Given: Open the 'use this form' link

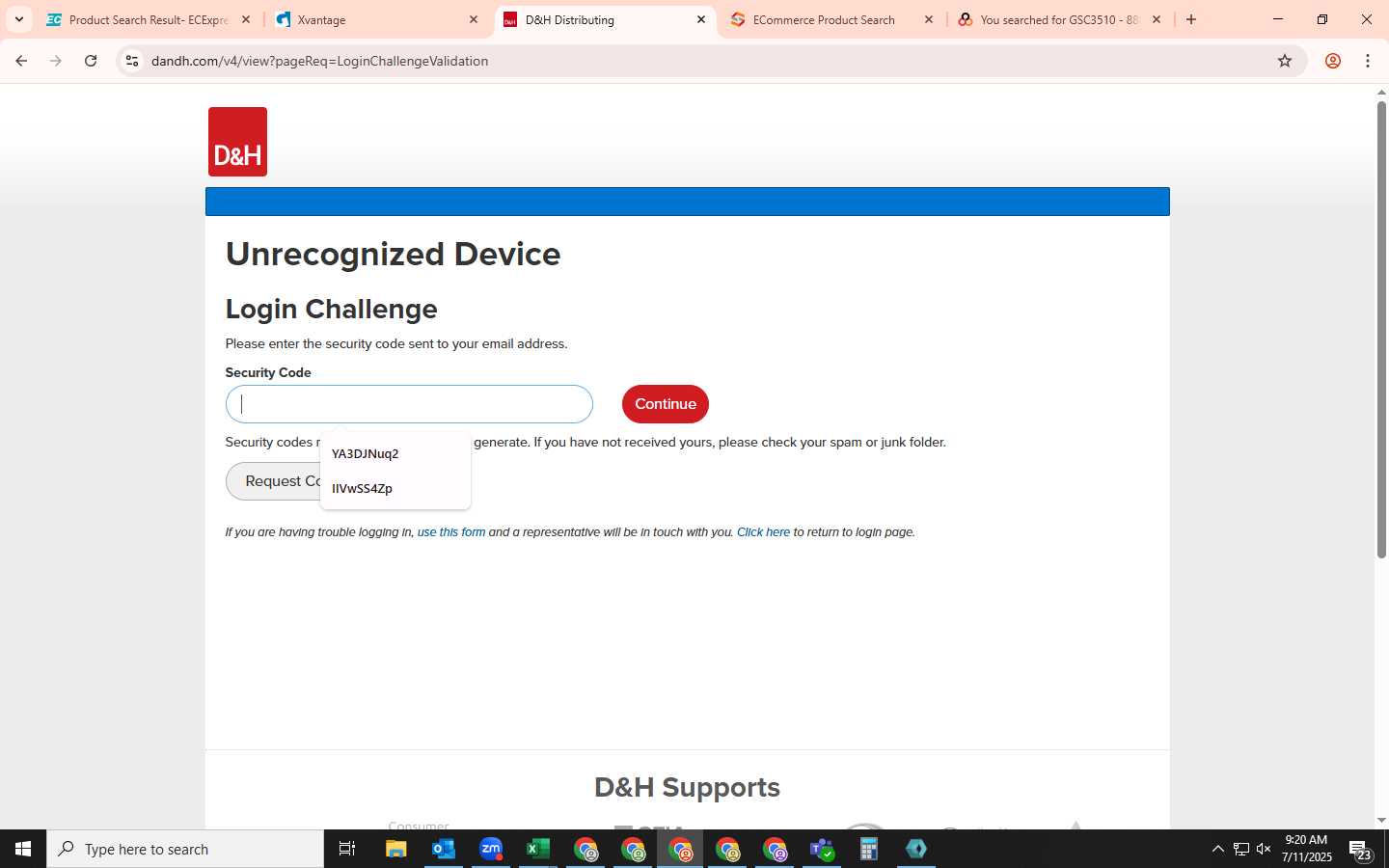Looking at the screenshot, I should pos(451,532).
